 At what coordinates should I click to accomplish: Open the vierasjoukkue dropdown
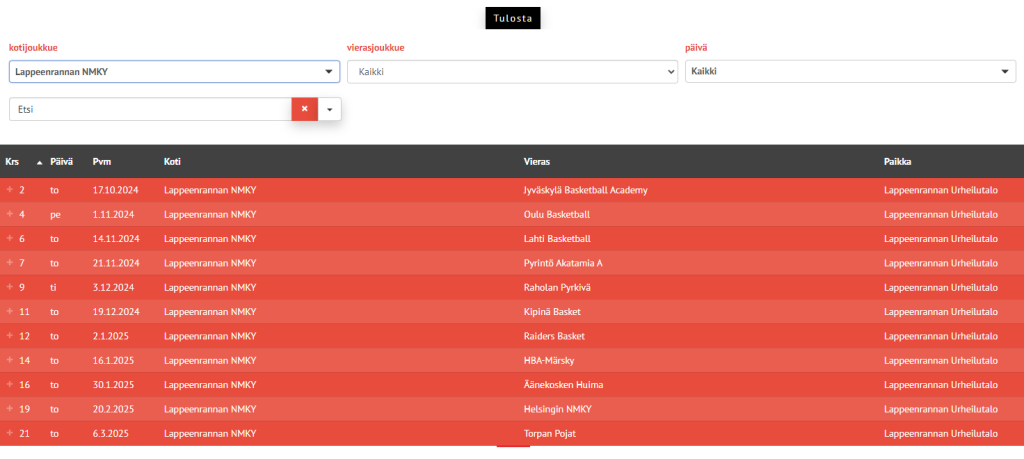coord(513,72)
